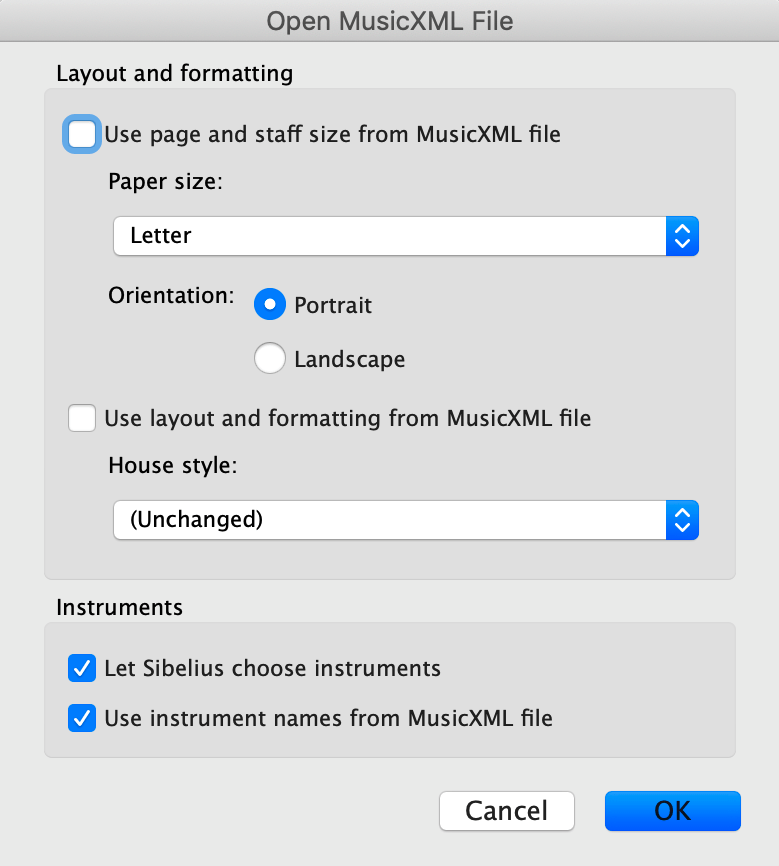Uncheck "Let Sibelius choose instruments"
Screen dimensions: 779x866
tap(82, 668)
